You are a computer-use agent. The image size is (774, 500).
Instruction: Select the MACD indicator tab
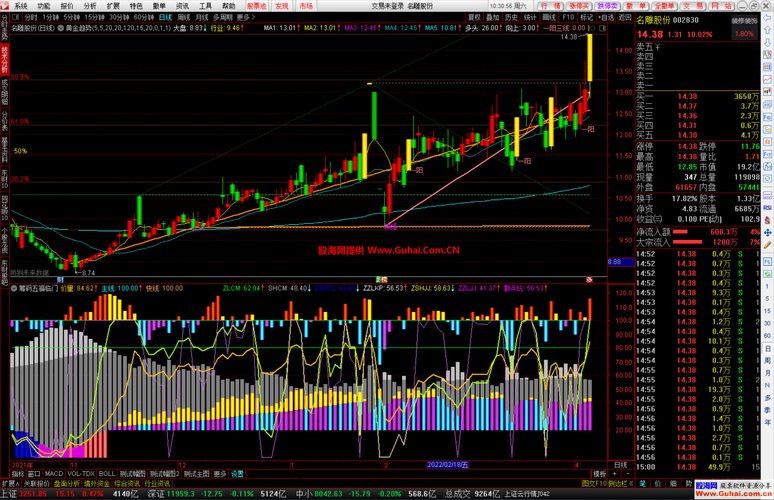pos(53,474)
